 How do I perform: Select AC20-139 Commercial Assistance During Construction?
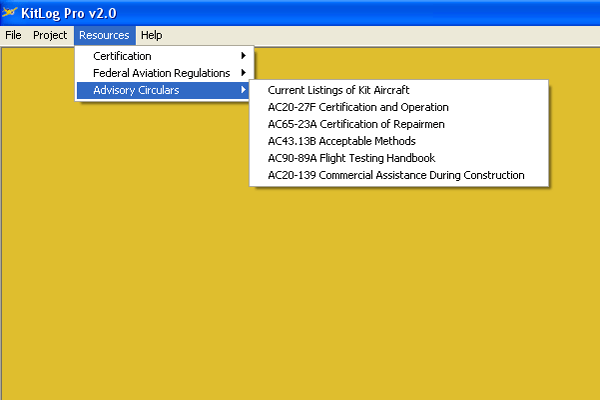396,175
